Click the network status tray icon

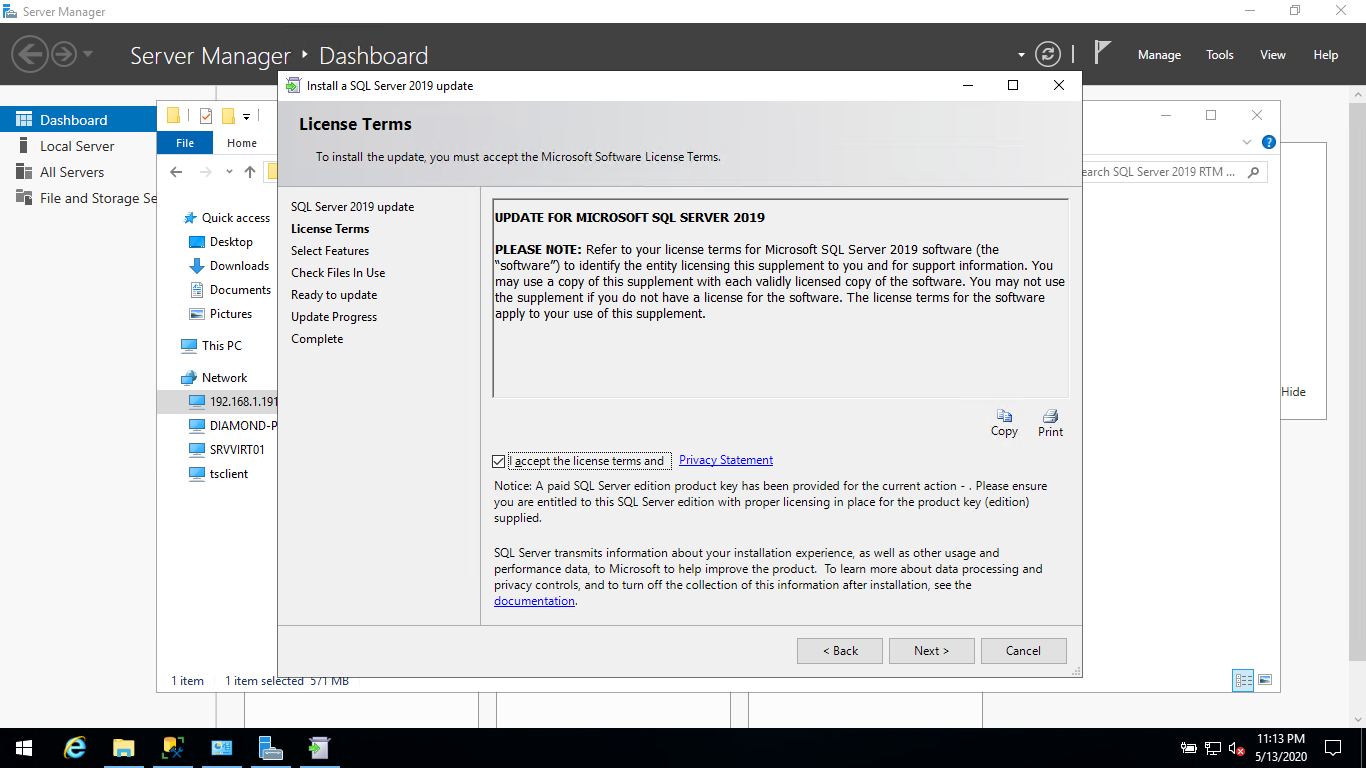[x=1212, y=748]
